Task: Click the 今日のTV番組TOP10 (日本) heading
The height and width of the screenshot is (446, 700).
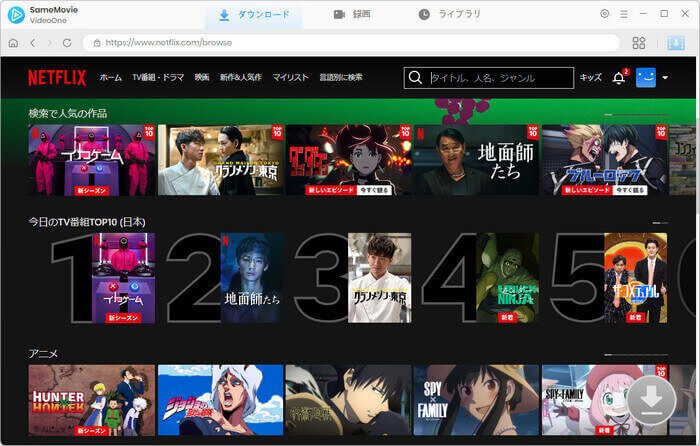Action: point(87,222)
